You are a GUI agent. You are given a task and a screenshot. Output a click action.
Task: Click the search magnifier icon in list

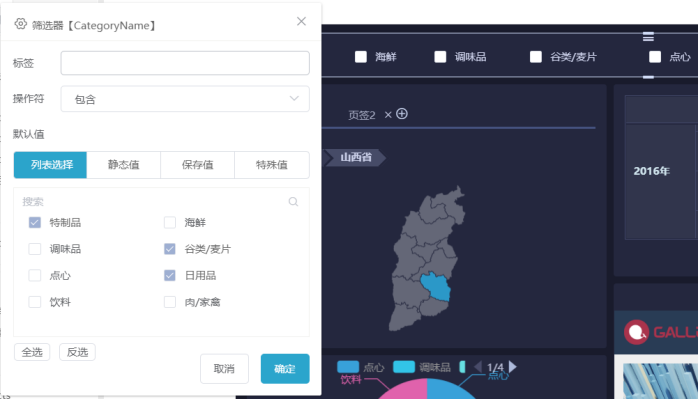293,202
